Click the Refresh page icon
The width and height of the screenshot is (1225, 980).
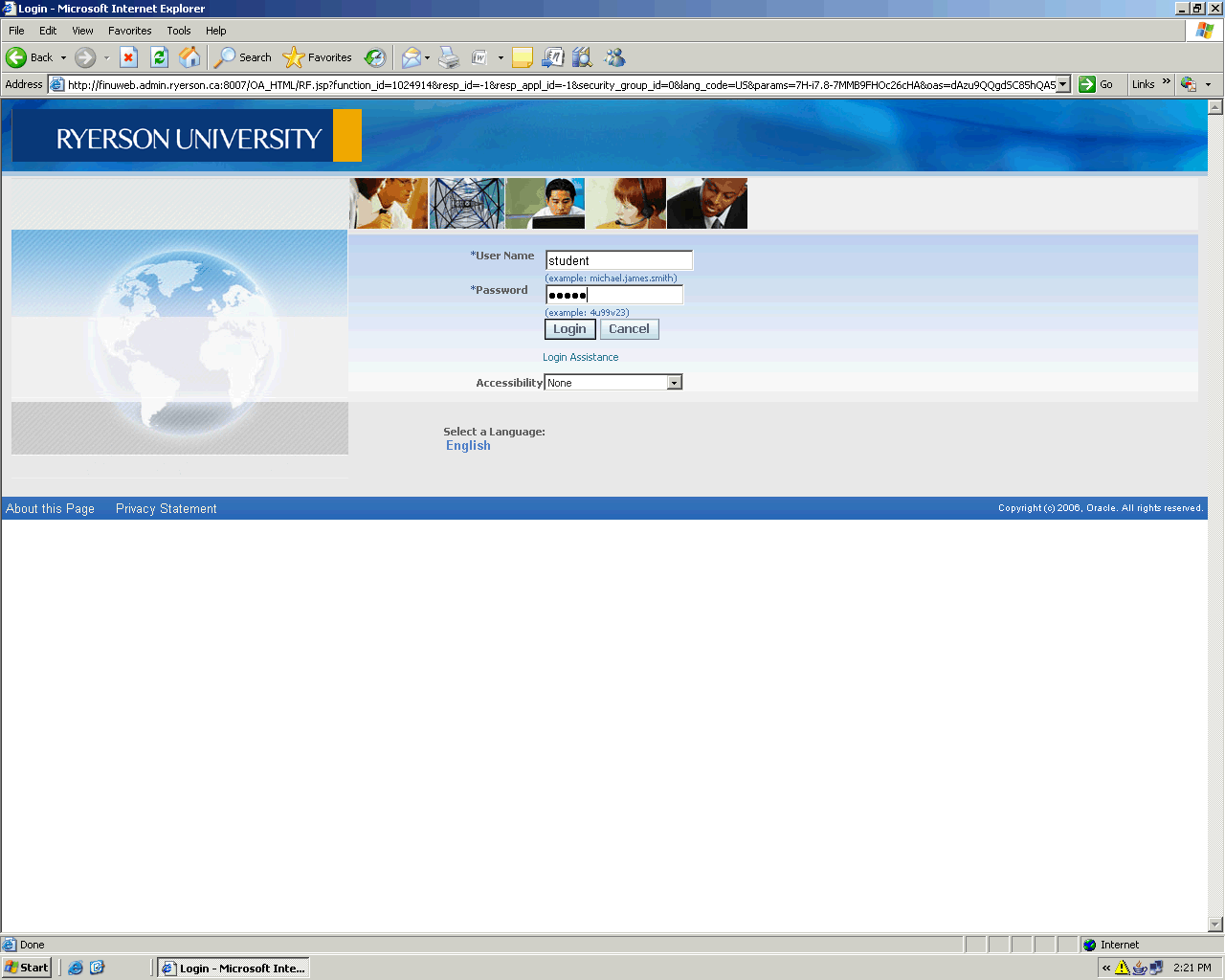pyautogui.click(x=160, y=57)
